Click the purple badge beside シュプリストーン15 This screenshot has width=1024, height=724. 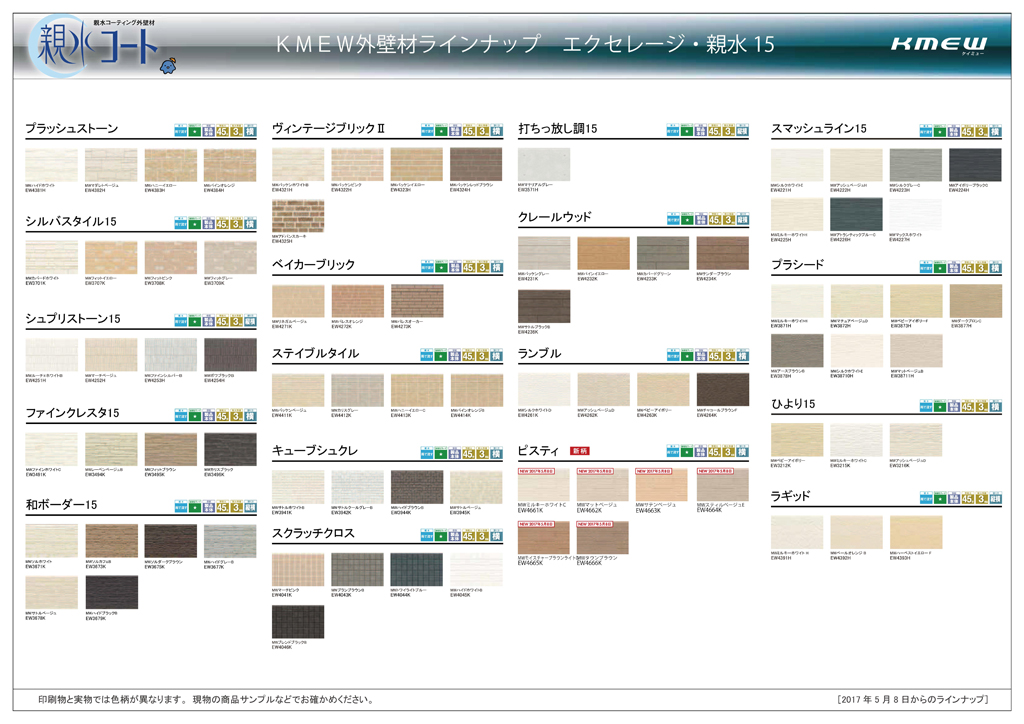point(208,321)
